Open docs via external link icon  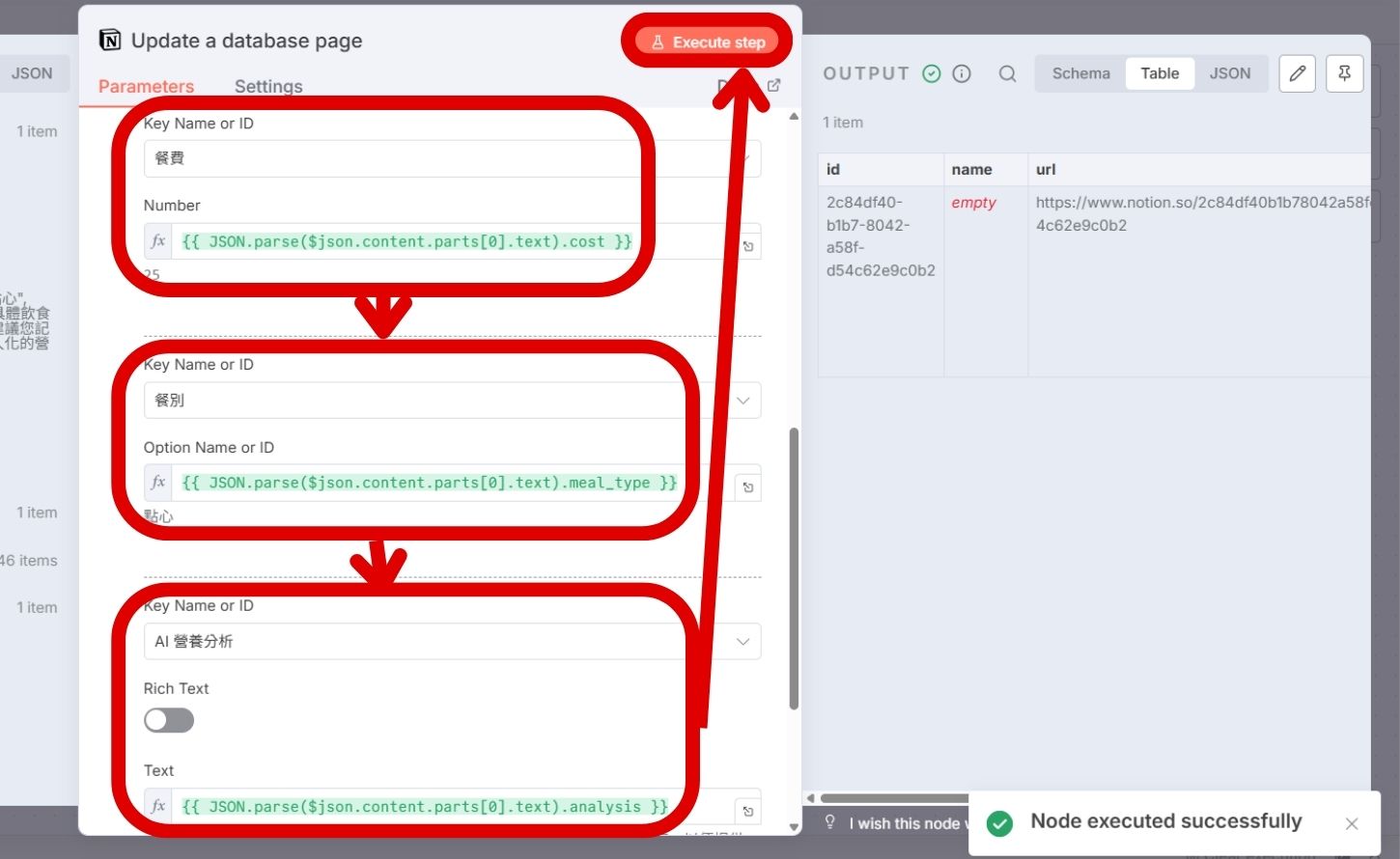[773, 86]
